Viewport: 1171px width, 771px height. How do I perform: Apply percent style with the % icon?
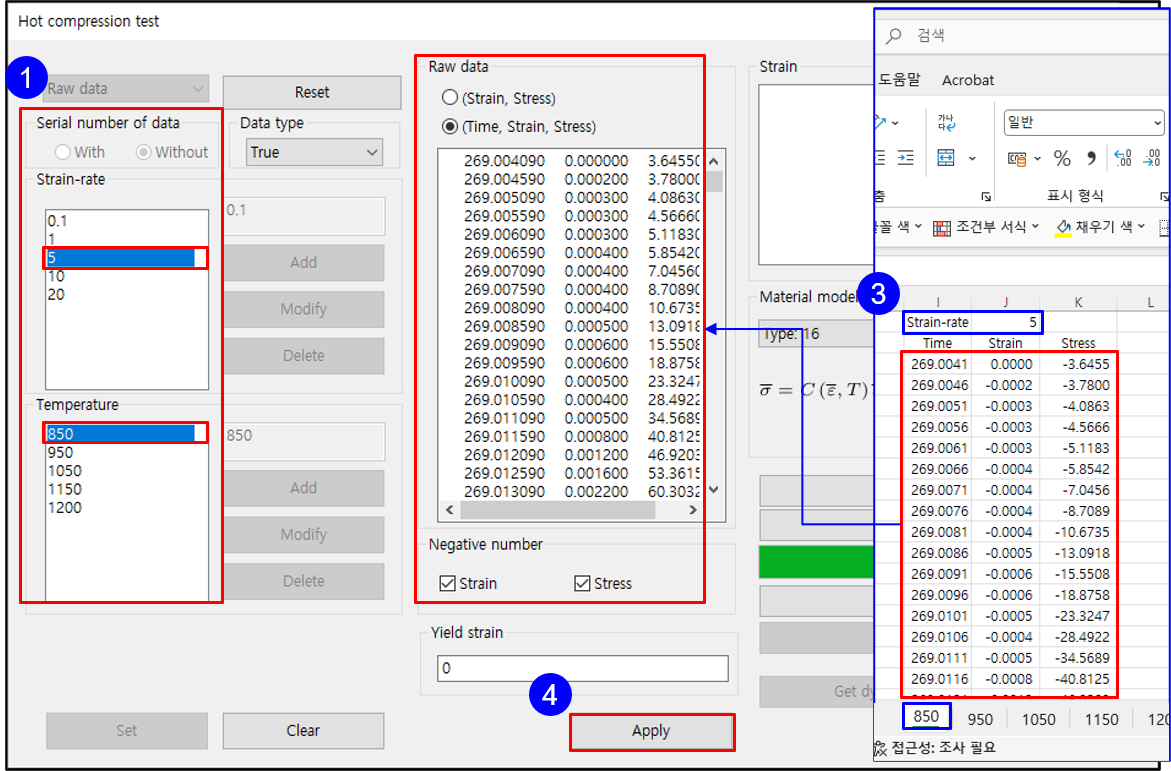pos(1062,158)
